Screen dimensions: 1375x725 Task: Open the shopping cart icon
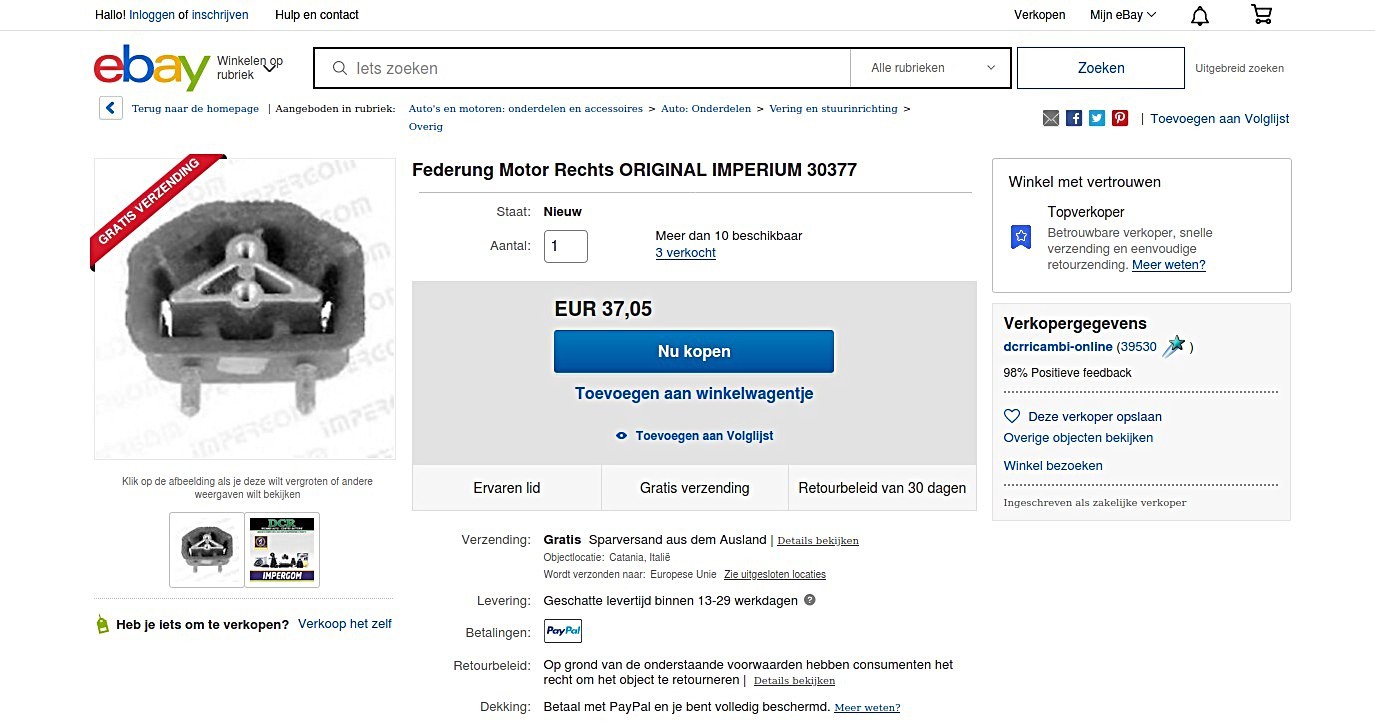pyautogui.click(x=1261, y=15)
